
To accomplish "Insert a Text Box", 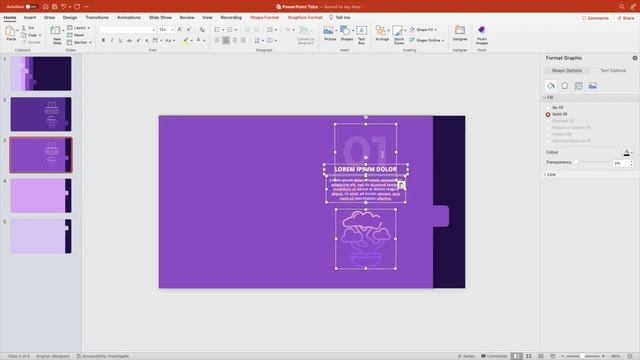I will 362,34.
